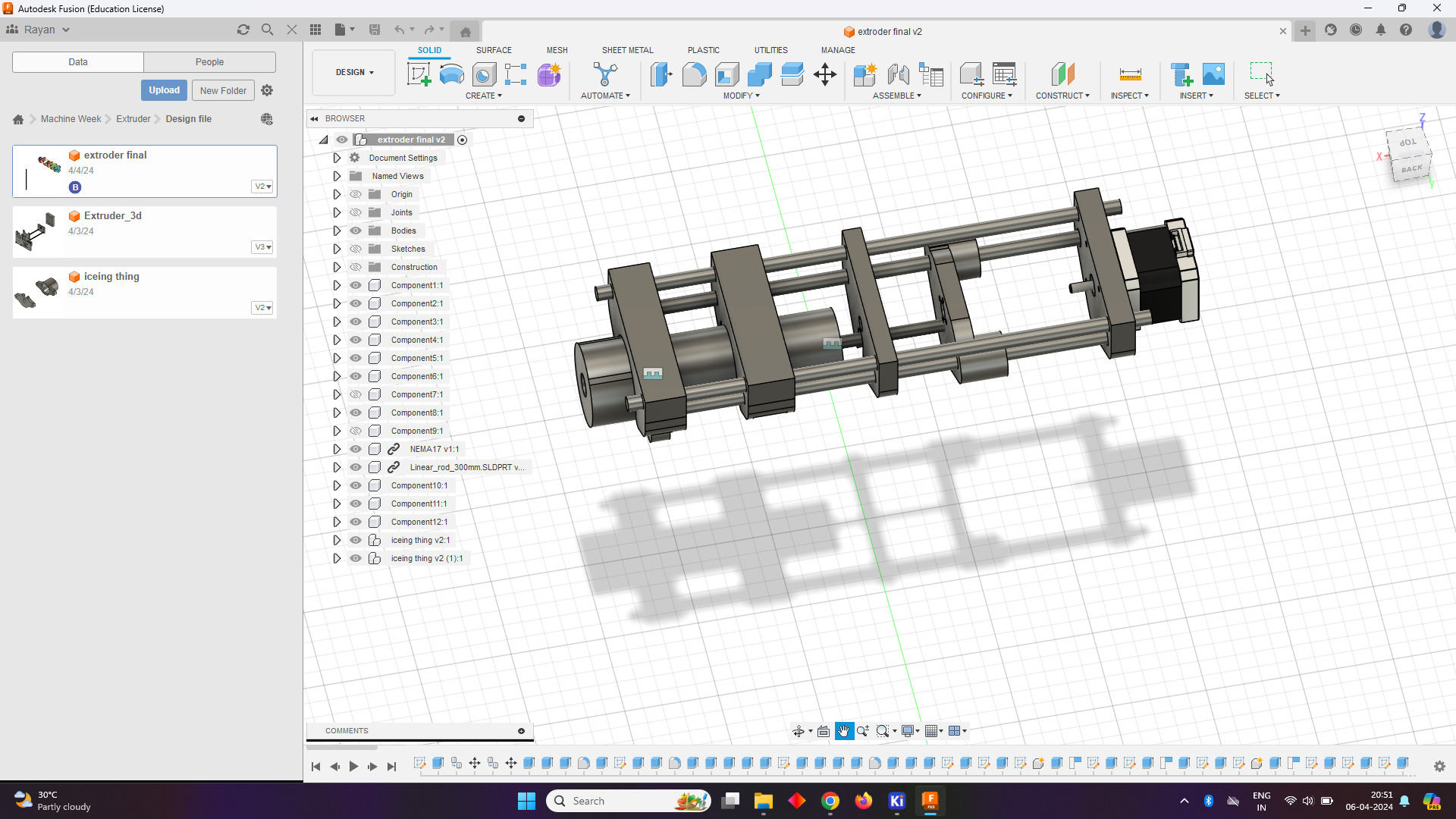The image size is (1456, 819).
Task: Click the New Folder button
Action: pyautogui.click(x=223, y=90)
